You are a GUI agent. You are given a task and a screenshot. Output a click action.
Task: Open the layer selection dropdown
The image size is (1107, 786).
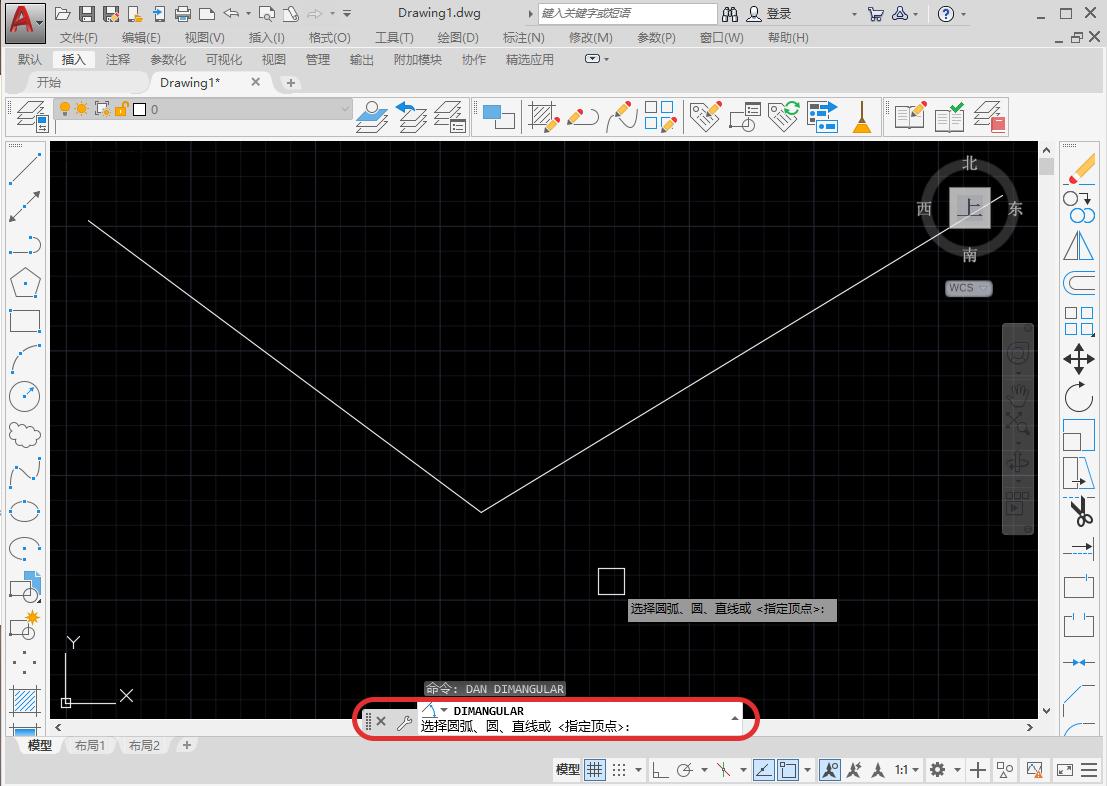click(x=345, y=109)
